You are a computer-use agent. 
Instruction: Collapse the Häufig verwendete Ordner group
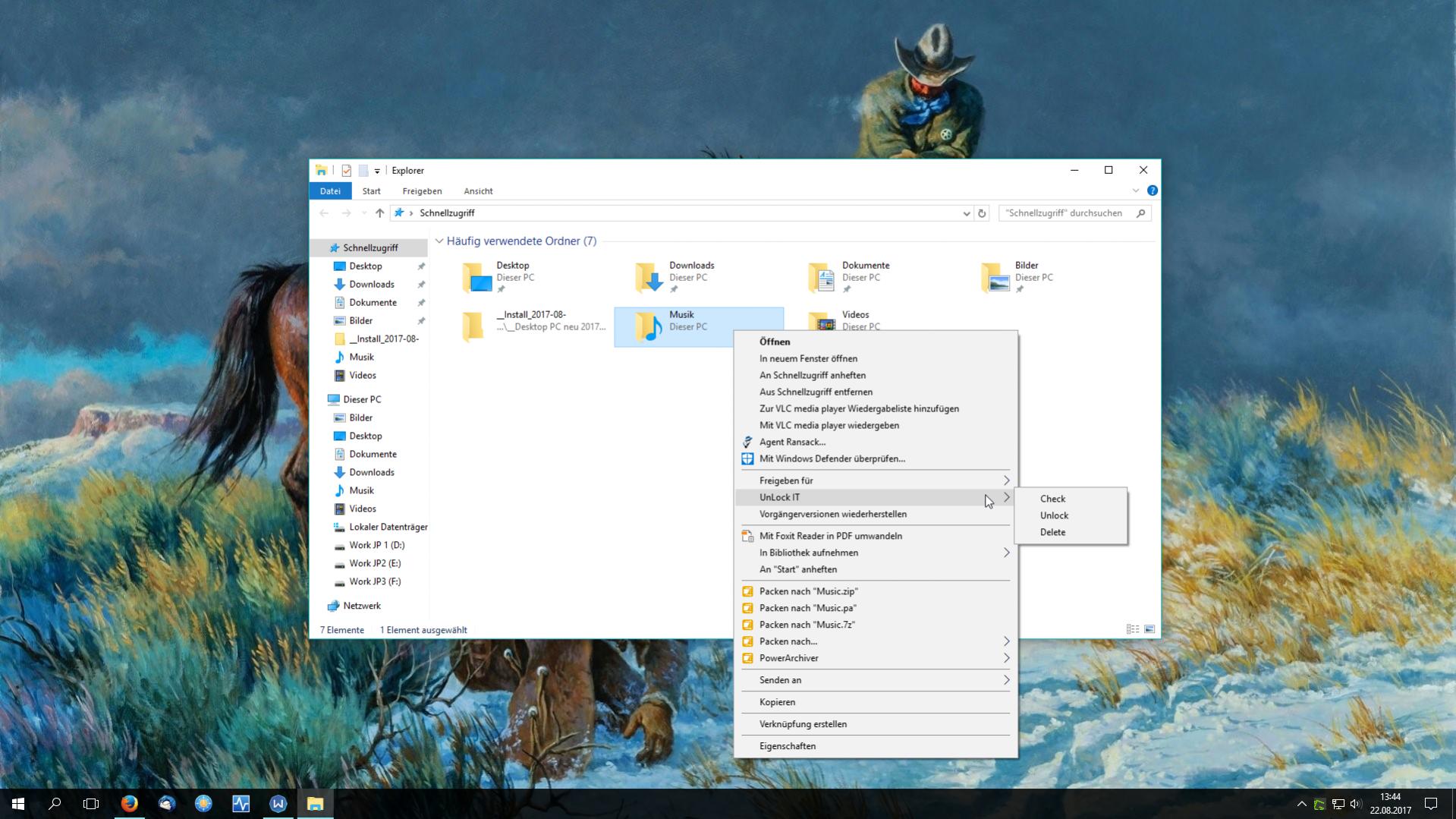pos(439,241)
